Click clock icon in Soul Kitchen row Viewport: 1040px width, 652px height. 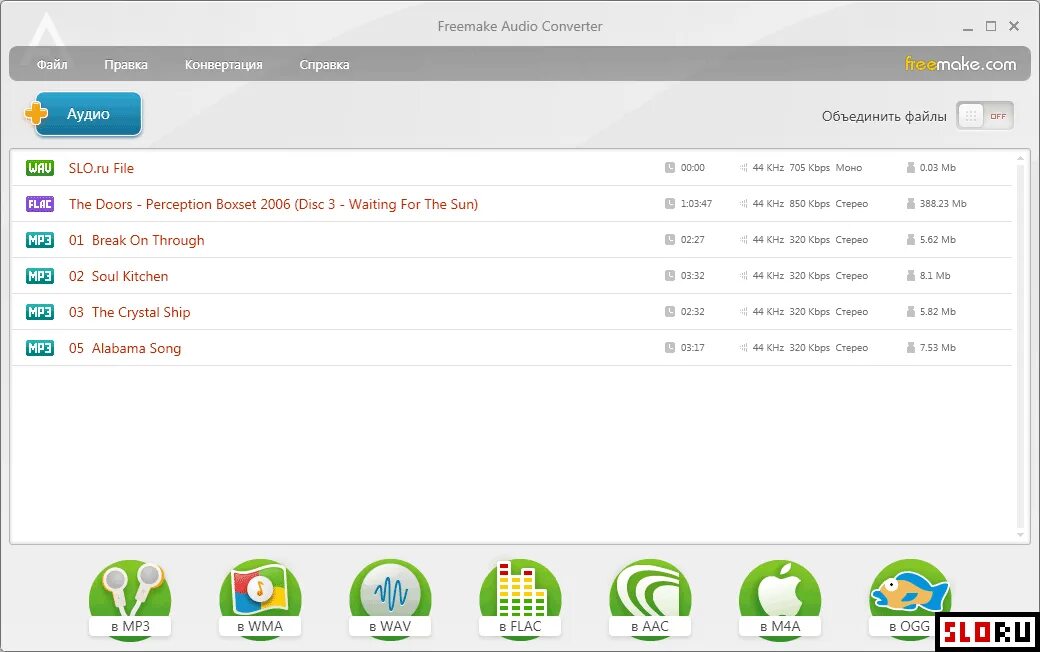click(670, 275)
